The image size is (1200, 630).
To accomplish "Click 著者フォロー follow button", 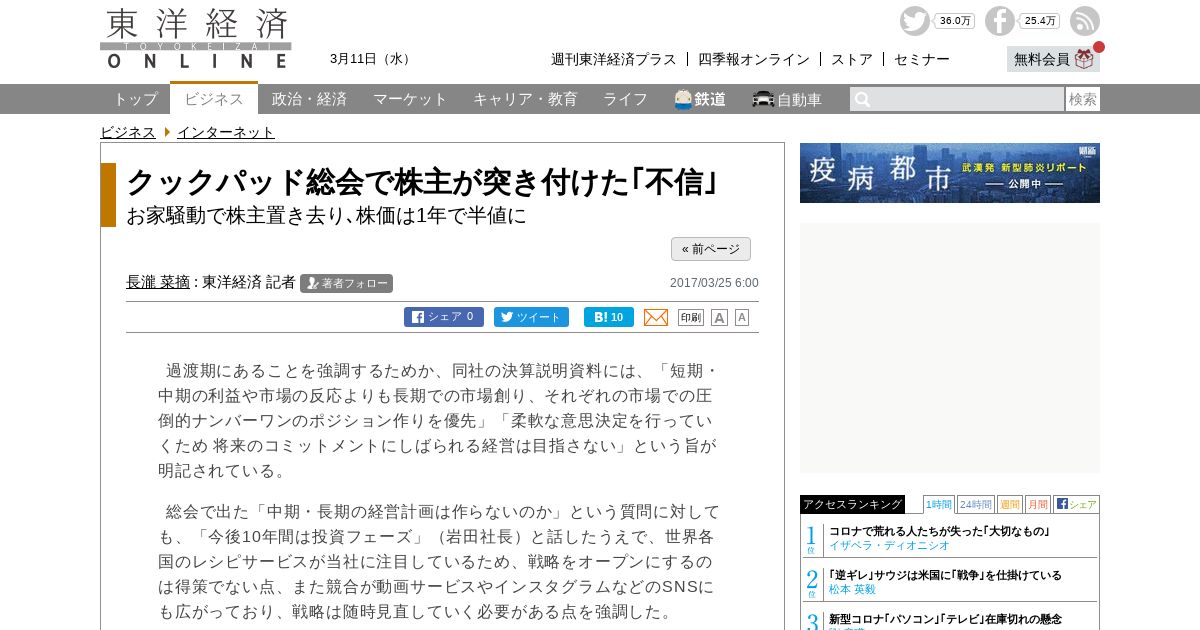I will coord(346,283).
